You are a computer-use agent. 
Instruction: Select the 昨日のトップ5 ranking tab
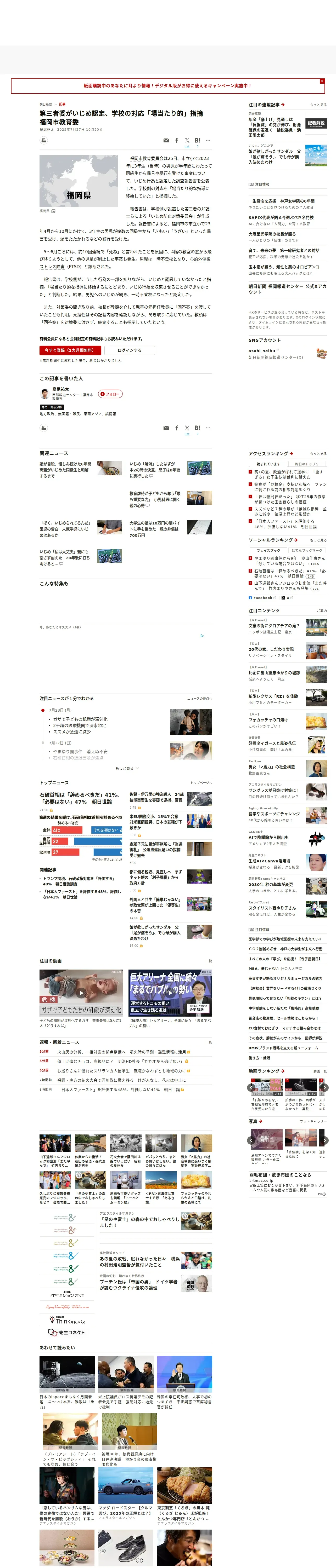[x=307, y=464]
